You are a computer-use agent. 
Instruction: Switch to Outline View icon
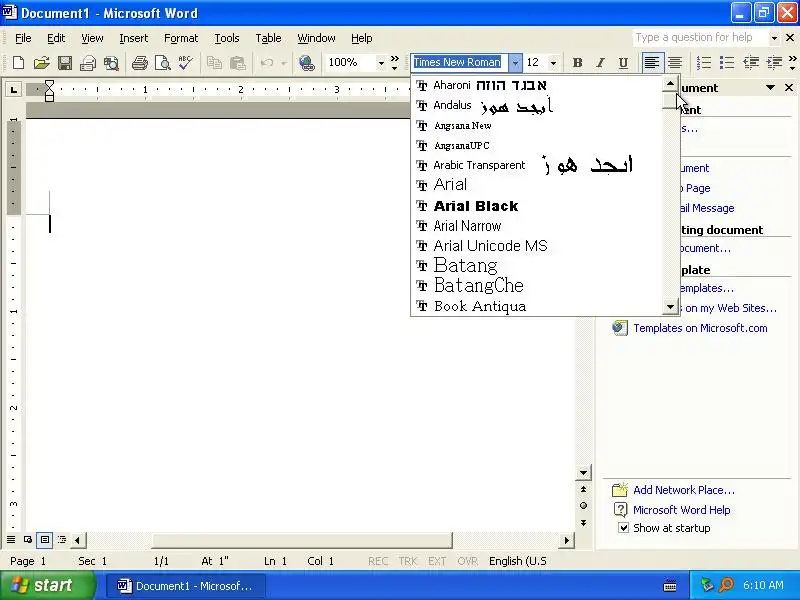point(62,539)
